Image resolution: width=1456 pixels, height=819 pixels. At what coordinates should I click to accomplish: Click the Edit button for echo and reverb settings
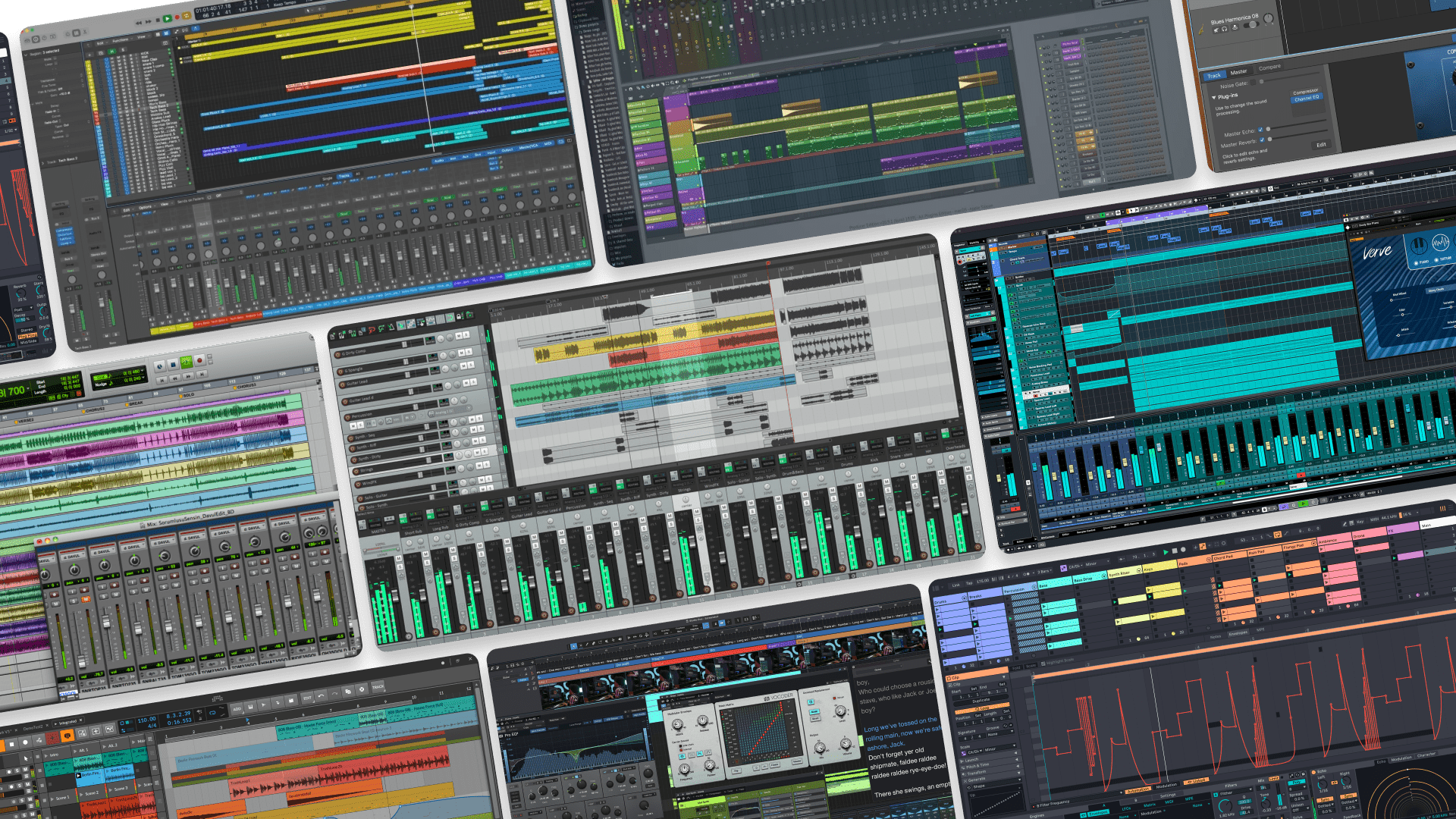(x=1321, y=144)
